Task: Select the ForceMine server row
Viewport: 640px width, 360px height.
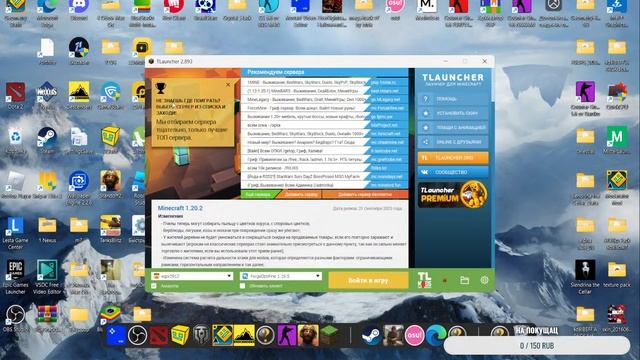Action: point(305,108)
